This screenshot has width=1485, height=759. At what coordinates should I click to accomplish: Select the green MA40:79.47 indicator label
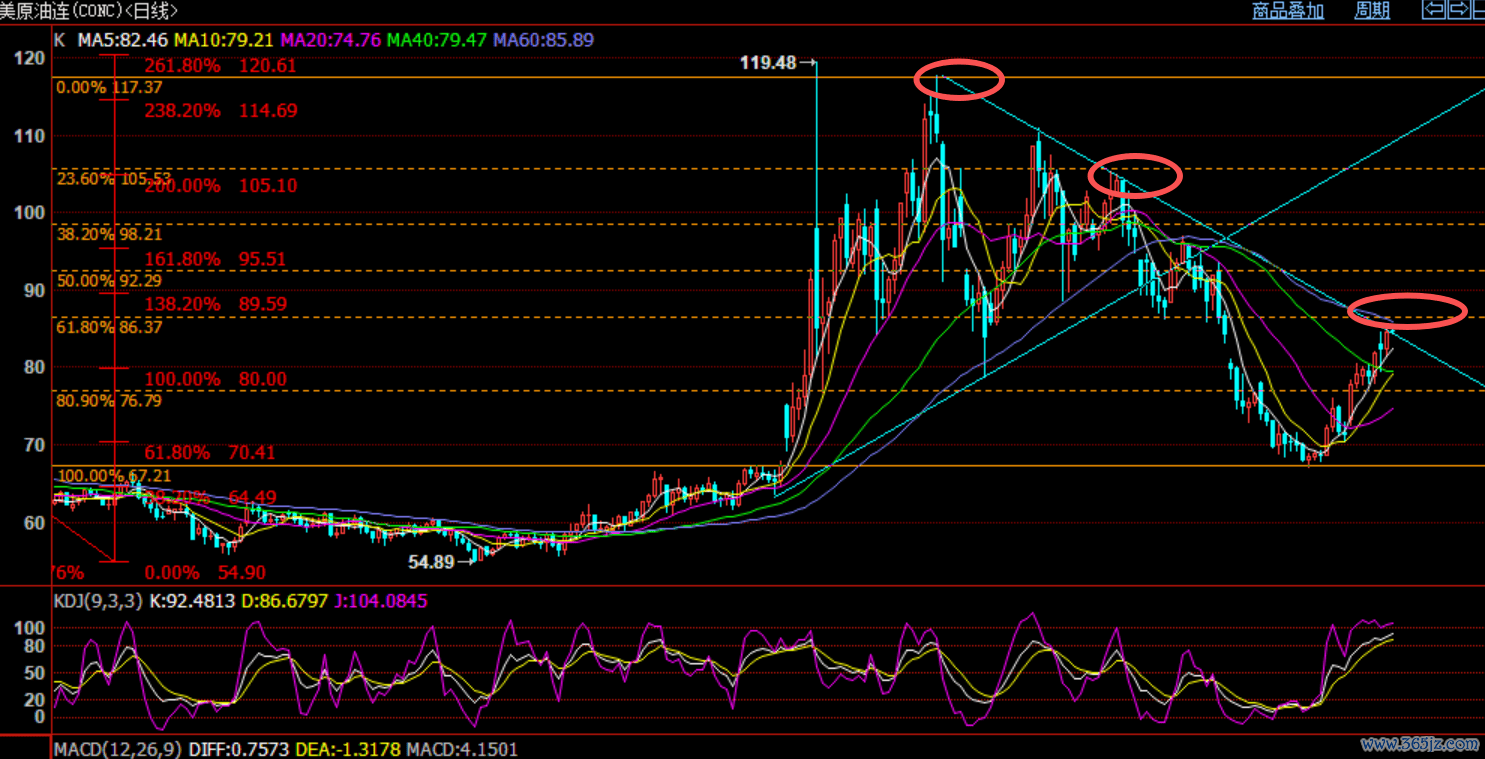(437, 41)
